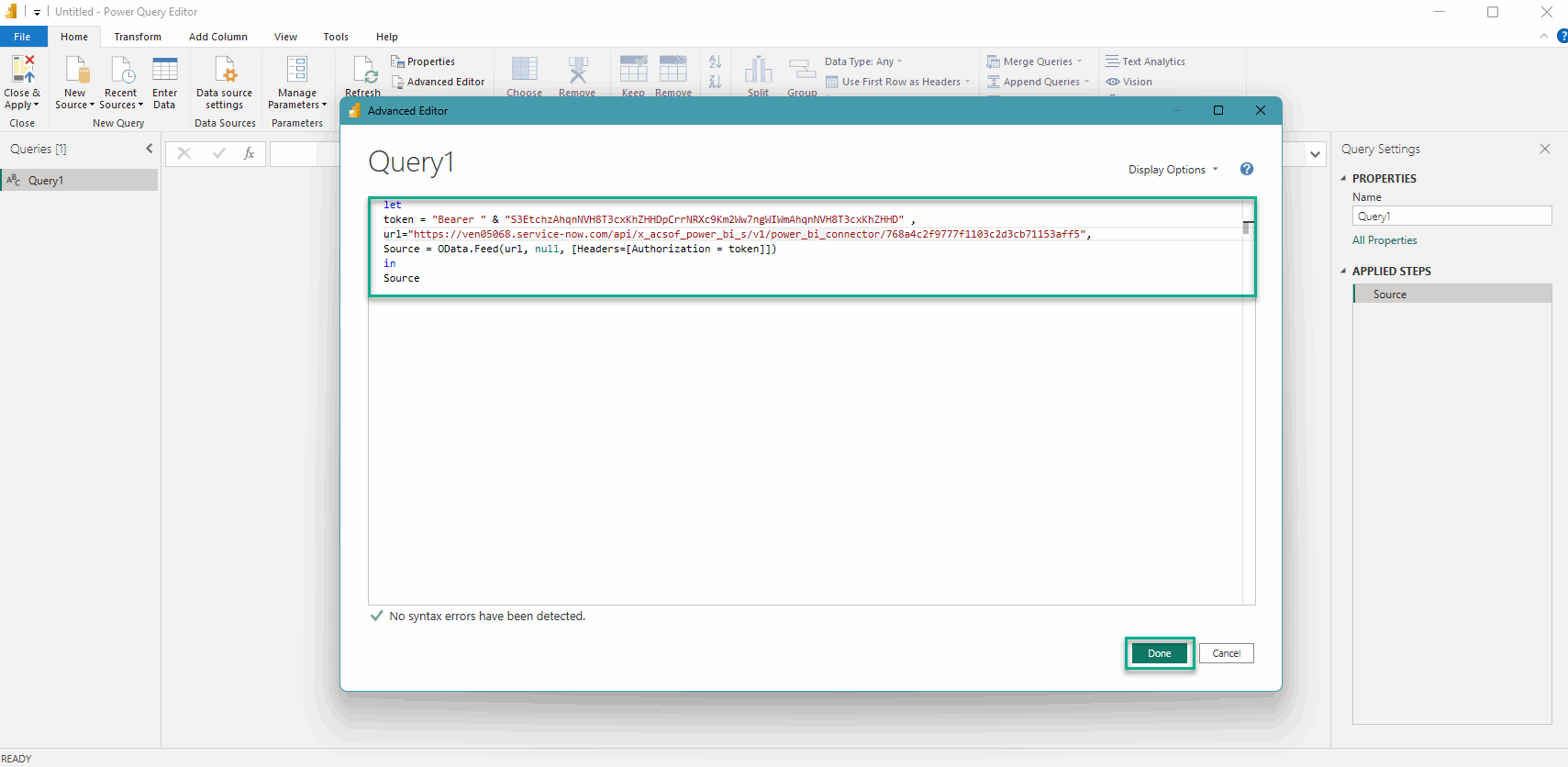Open Data Type: Any dropdown

point(863,61)
